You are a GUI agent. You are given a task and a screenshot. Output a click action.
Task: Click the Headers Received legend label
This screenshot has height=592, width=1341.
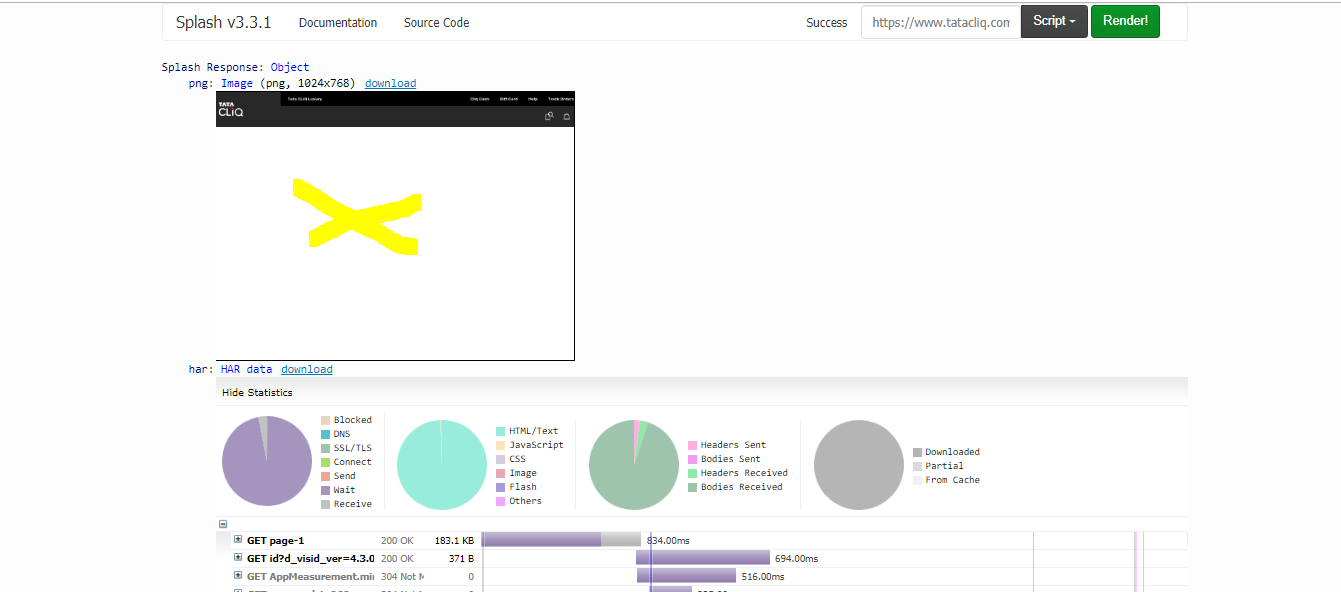pos(744,473)
